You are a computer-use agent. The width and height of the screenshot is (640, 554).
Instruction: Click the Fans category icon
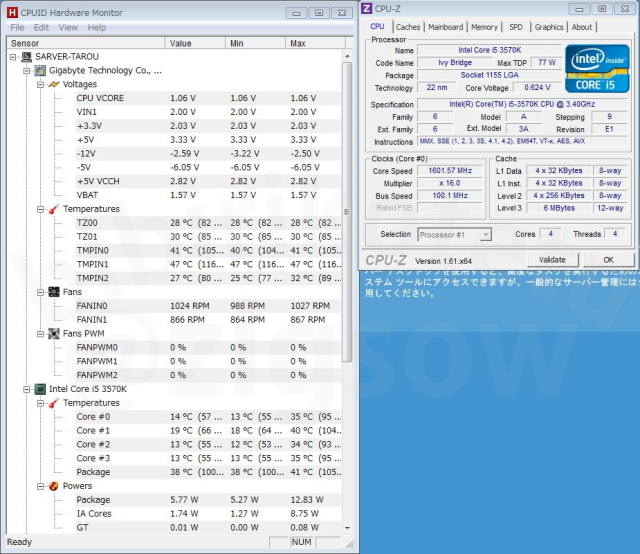pos(54,292)
